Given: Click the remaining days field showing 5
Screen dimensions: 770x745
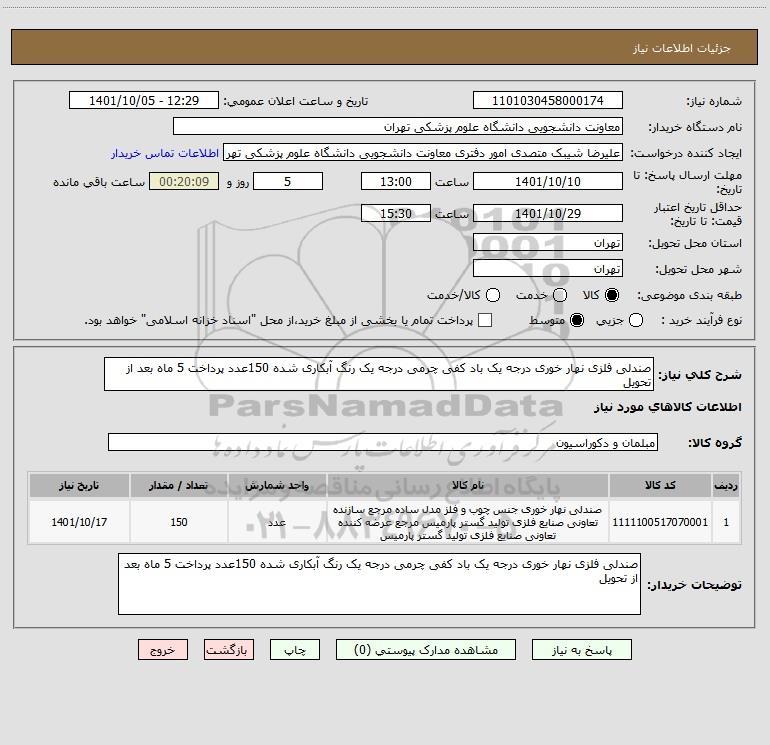Looking at the screenshot, I should pos(288,182).
